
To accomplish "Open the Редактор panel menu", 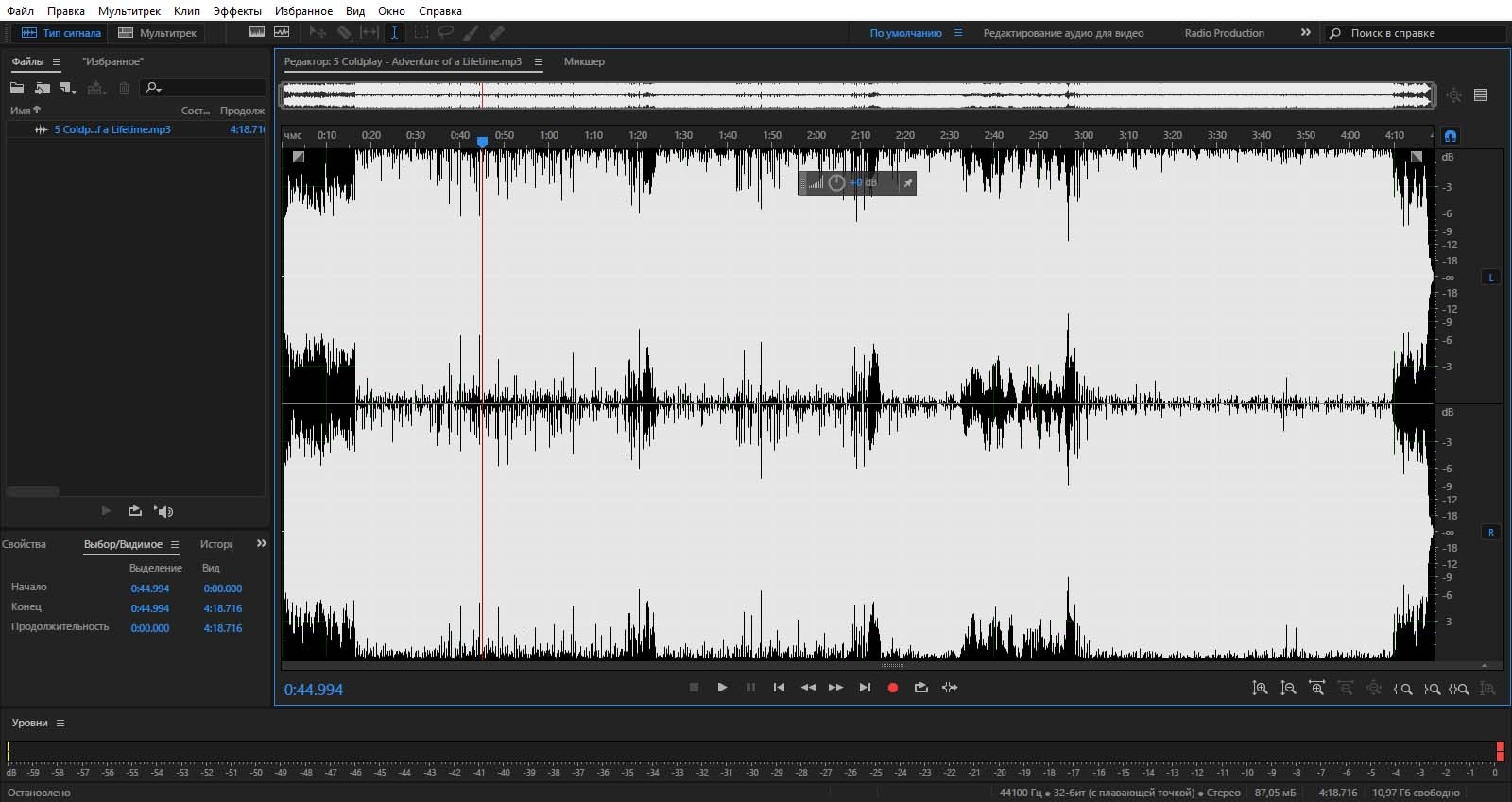I will (x=539, y=61).
